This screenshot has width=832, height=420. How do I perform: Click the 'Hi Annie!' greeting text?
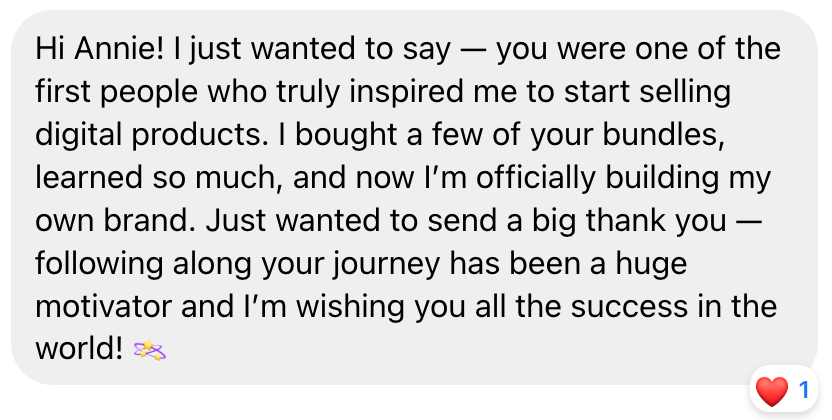click(x=100, y=49)
